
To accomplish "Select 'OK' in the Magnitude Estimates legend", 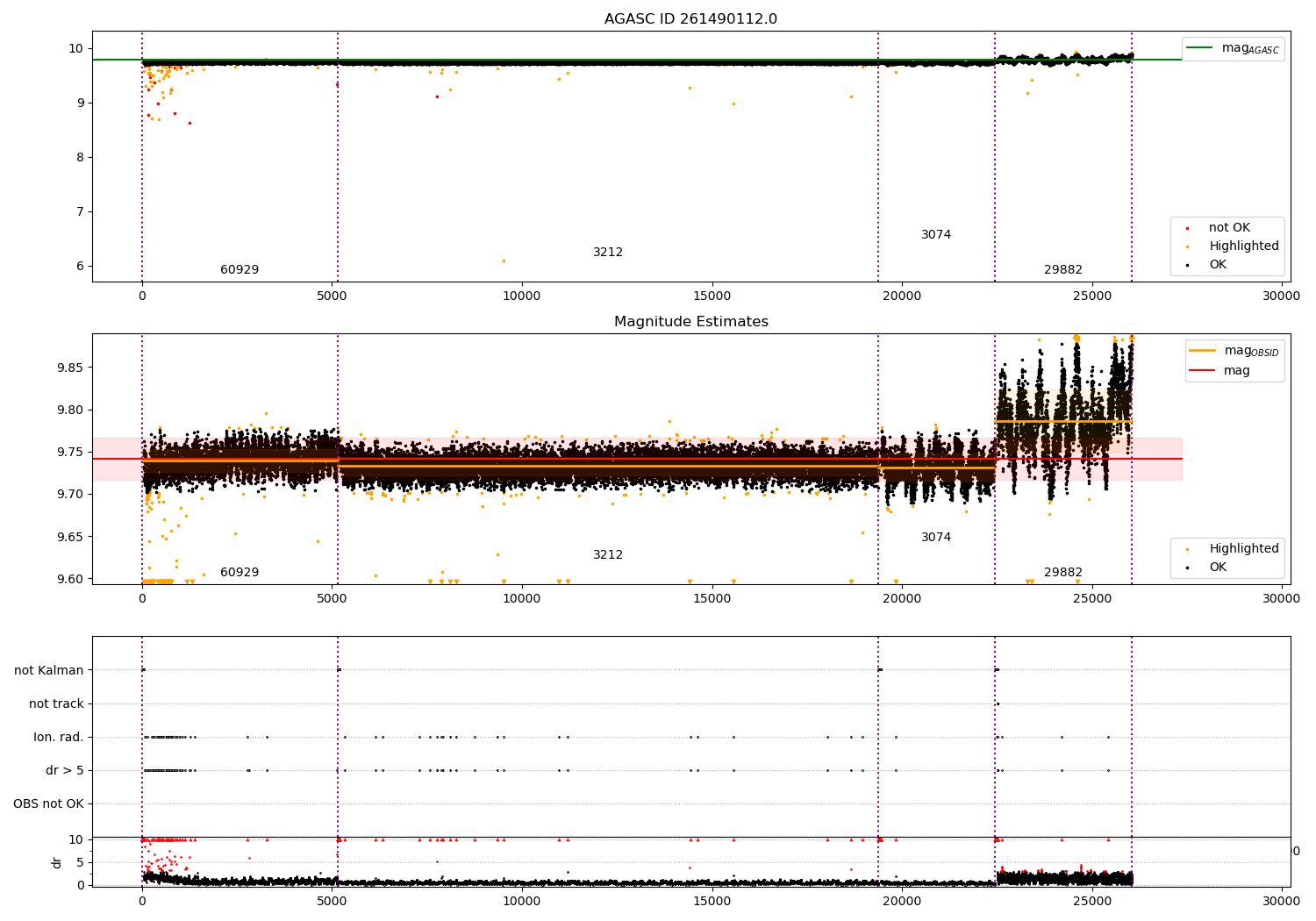I will tap(1218, 568).
